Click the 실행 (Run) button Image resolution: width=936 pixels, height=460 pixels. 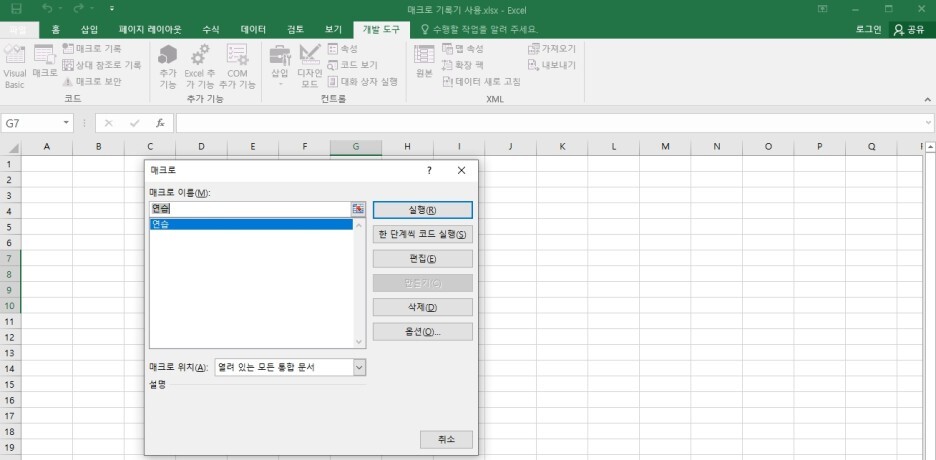click(423, 210)
